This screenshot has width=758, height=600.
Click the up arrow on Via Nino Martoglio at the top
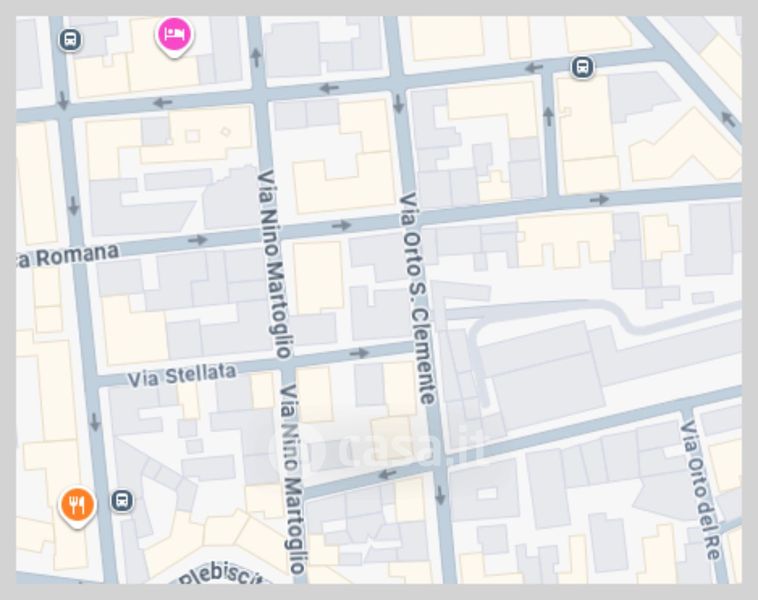coord(257,58)
